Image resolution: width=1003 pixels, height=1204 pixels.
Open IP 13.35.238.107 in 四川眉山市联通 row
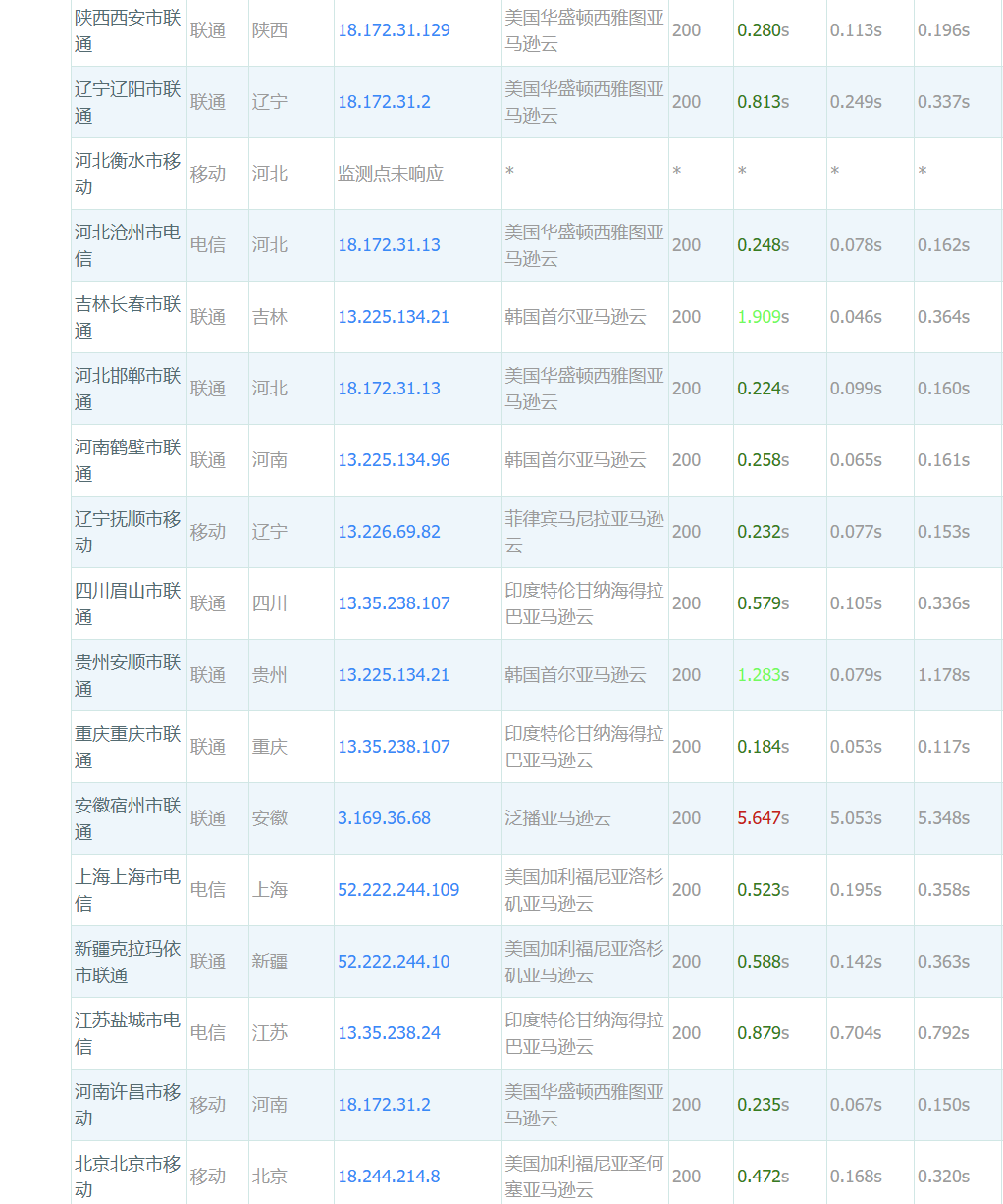394,603
